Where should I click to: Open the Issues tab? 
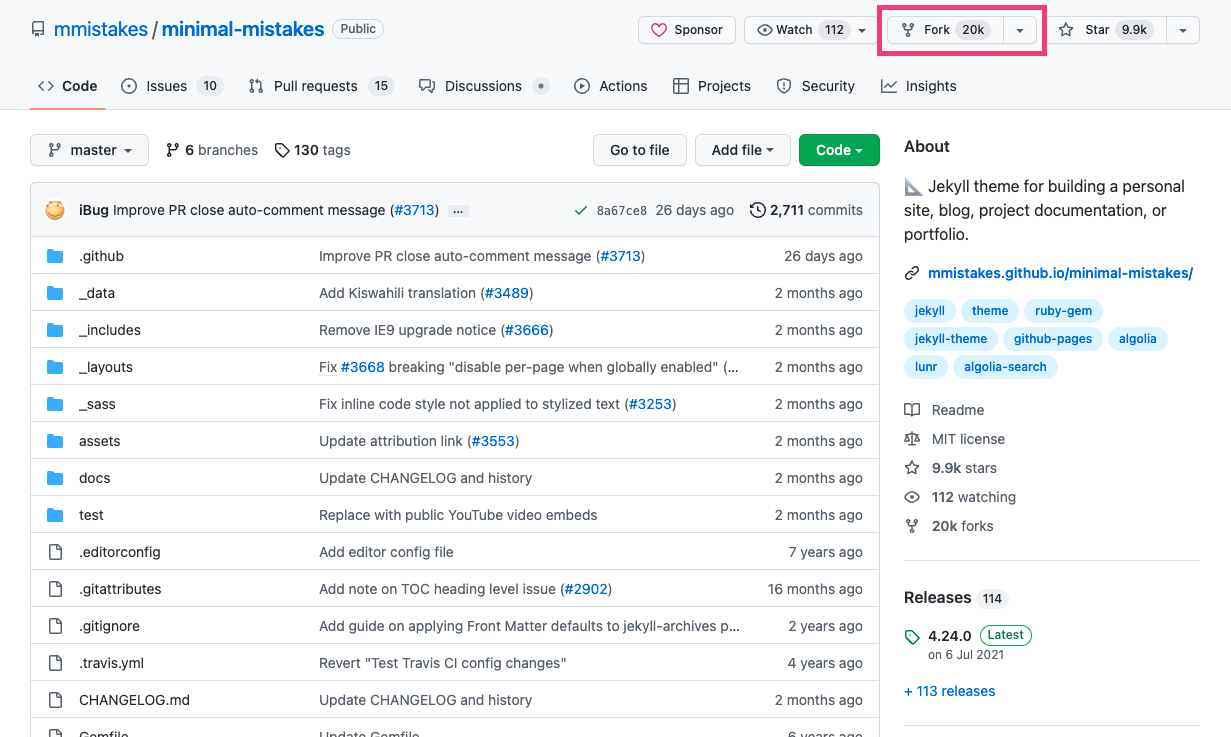[170, 86]
